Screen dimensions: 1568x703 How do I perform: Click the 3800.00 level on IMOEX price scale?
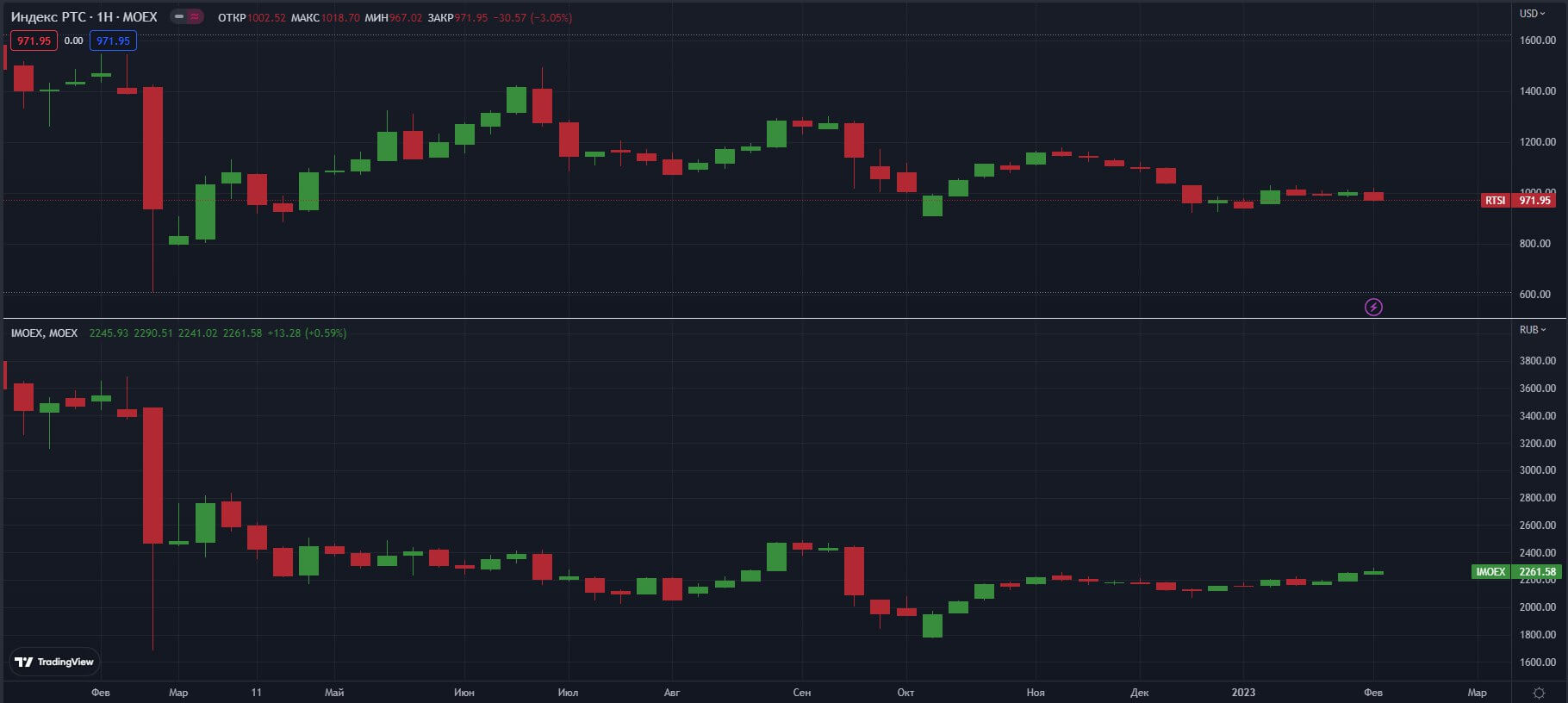tap(1538, 360)
